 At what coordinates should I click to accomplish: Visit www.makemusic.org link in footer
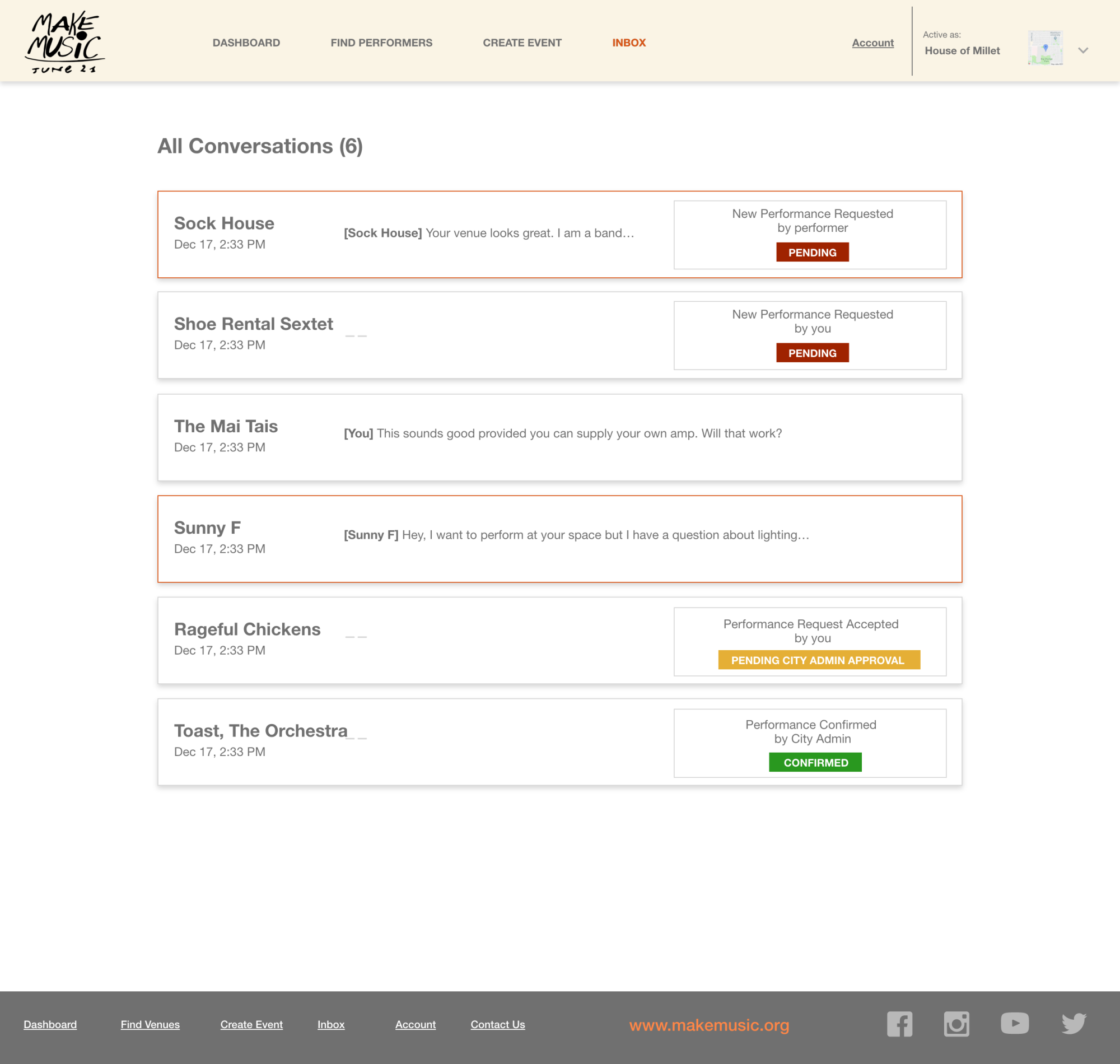(709, 1025)
